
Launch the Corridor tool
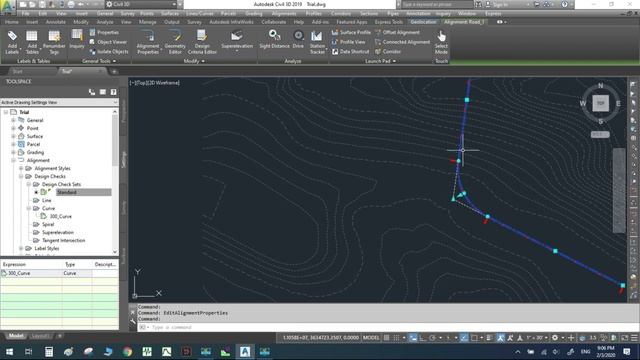click(x=388, y=51)
